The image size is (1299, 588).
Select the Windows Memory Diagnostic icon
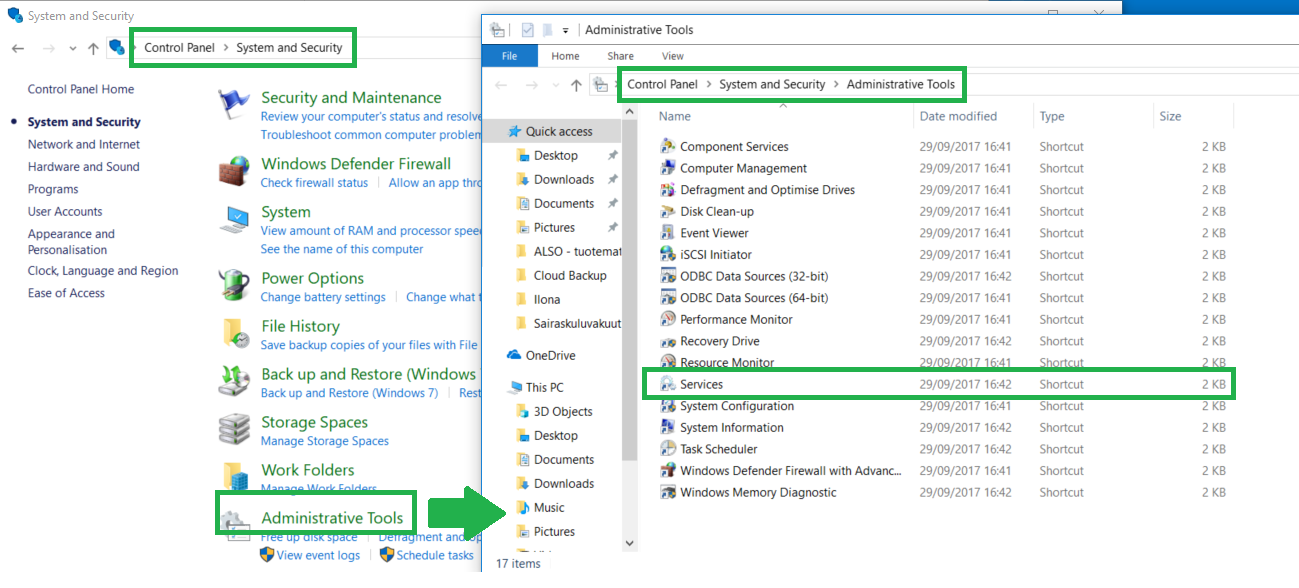pos(668,492)
